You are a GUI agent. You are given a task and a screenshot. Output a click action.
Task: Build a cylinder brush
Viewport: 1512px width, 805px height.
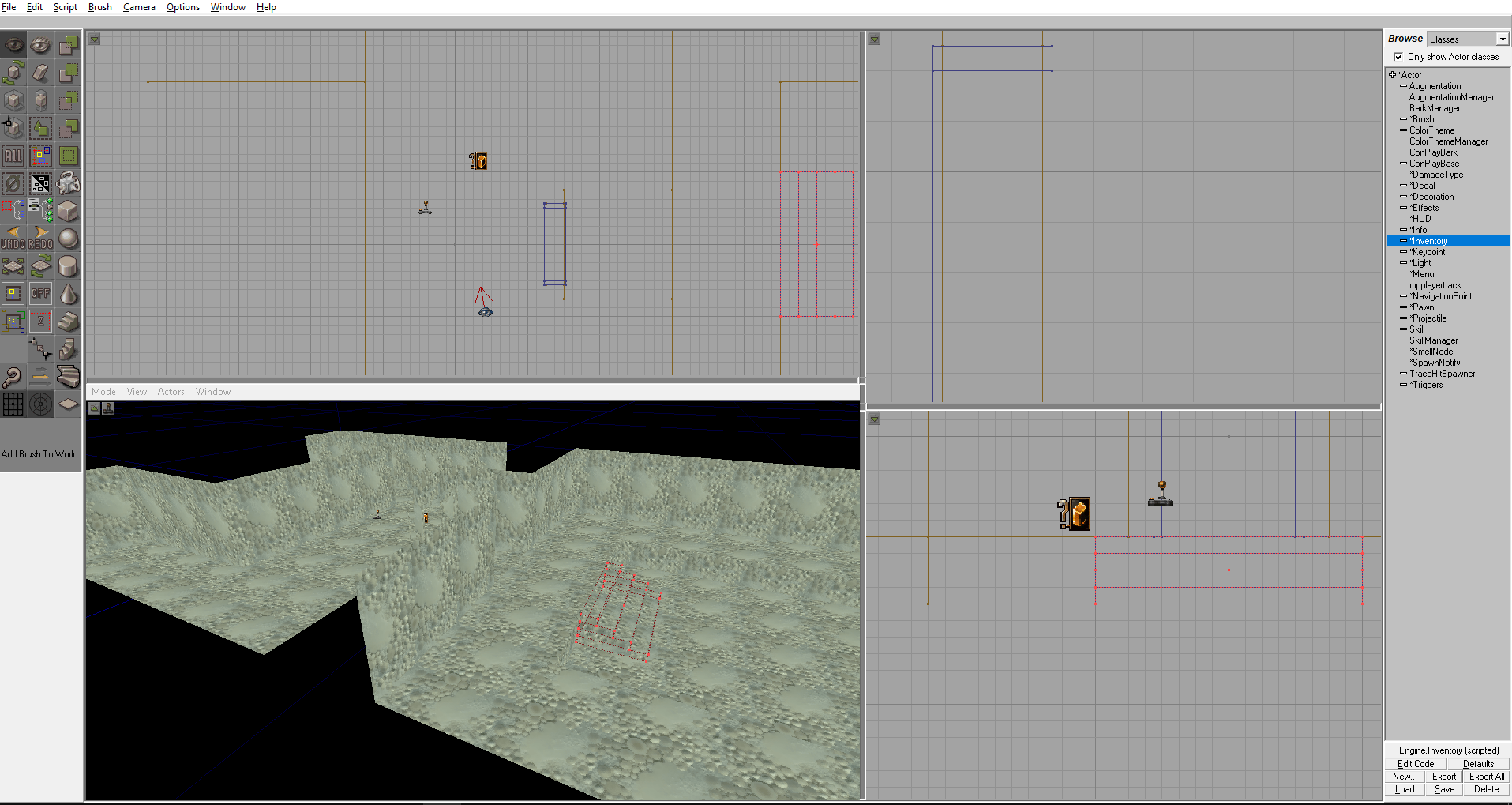click(69, 266)
